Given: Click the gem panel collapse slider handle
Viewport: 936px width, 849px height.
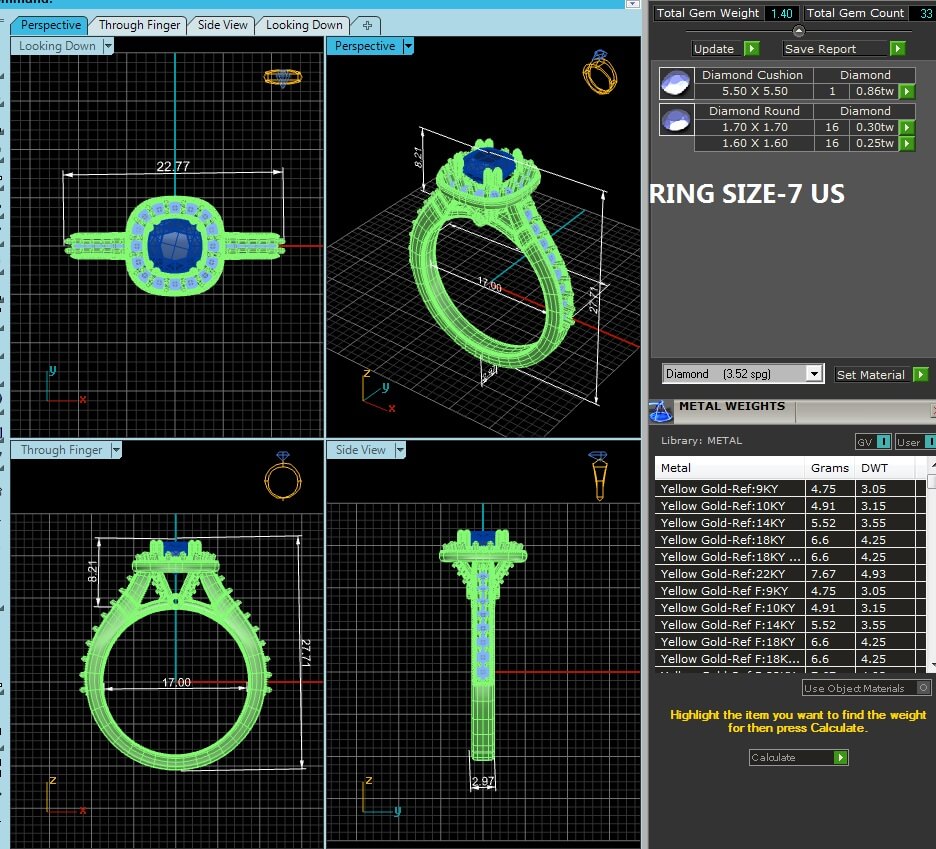Looking at the screenshot, I should pyautogui.click(x=798, y=31).
